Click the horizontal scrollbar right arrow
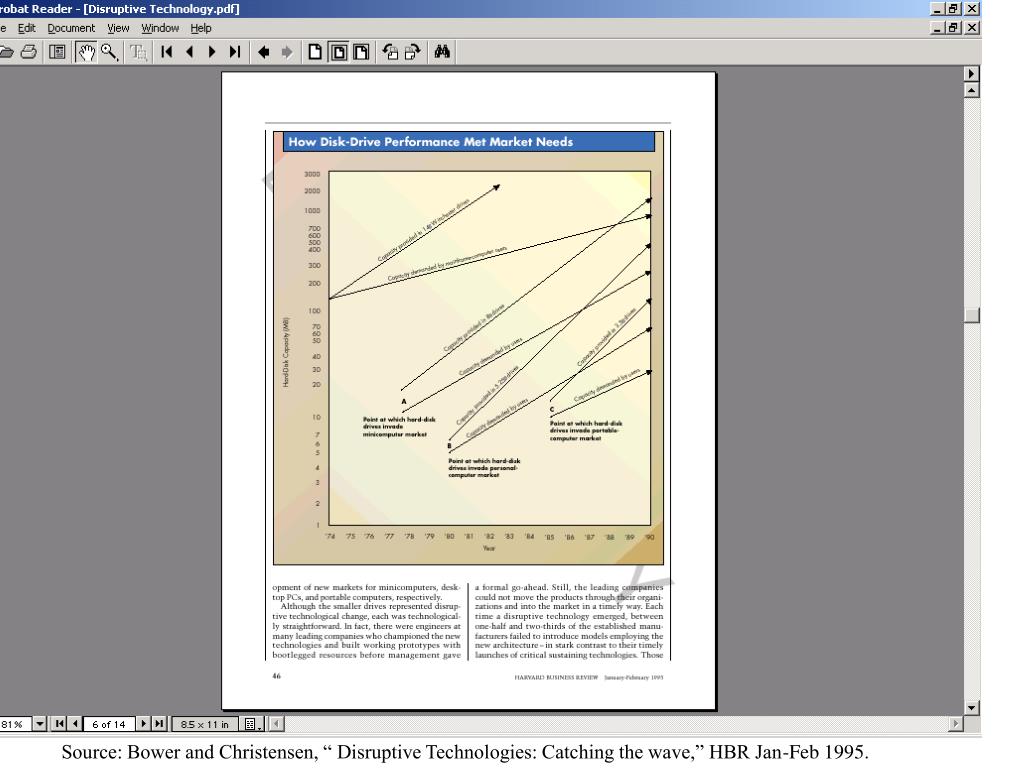Image resolution: width=1024 pixels, height=768 pixels. pos(955,724)
